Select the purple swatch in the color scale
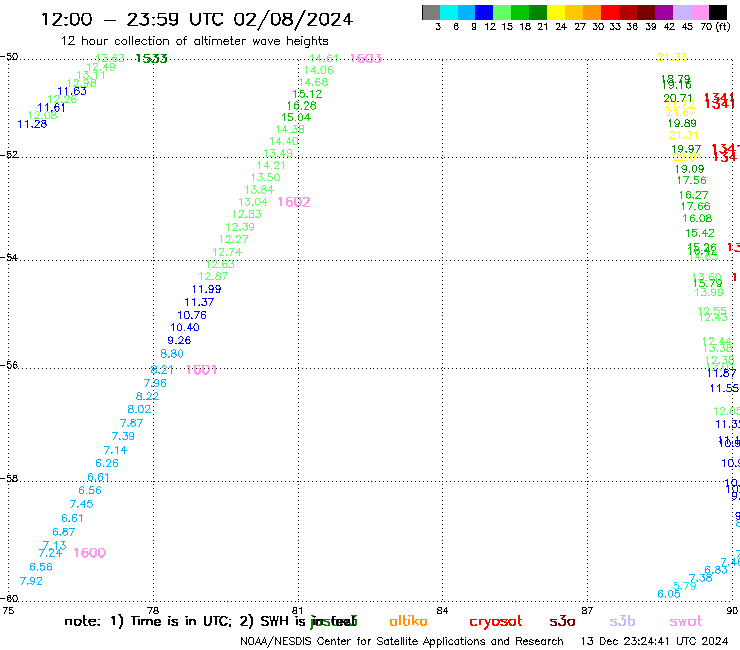Image resolution: width=740 pixels, height=650 pixels. 664,12
